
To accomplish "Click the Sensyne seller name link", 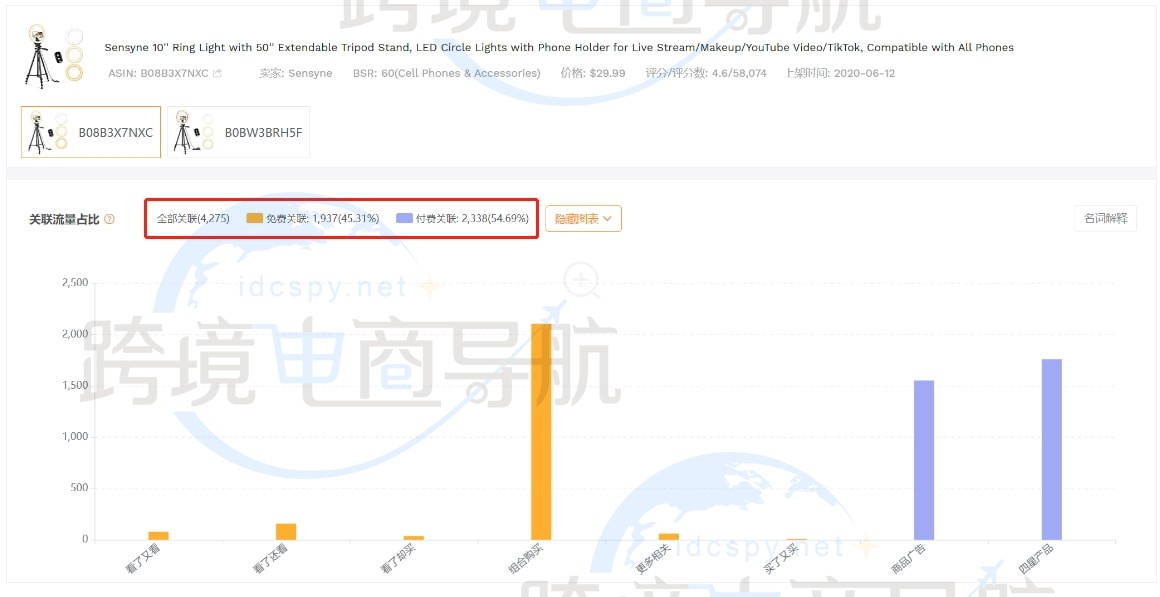I will point(309,74).
